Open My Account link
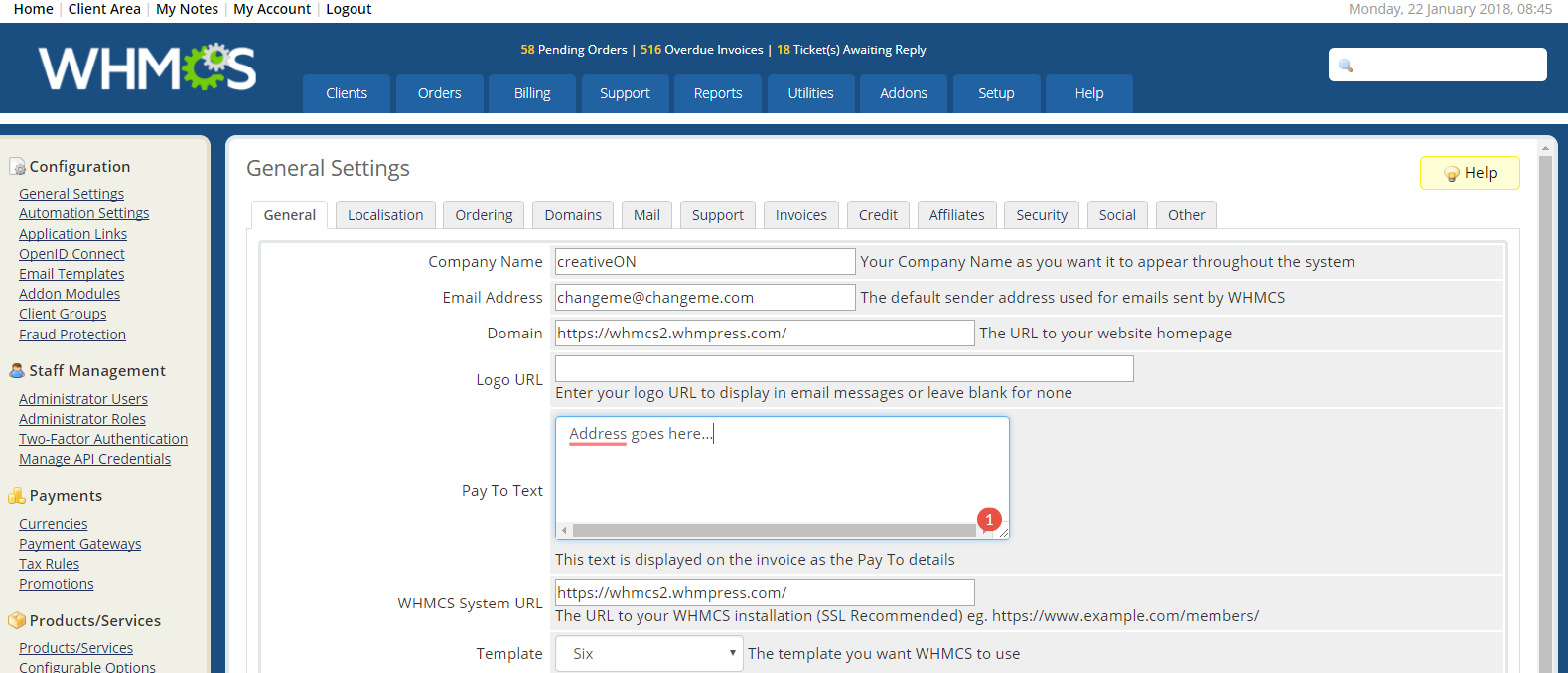Image resolution: width=1568 pixels, height=673 pixels. point(272,9)
